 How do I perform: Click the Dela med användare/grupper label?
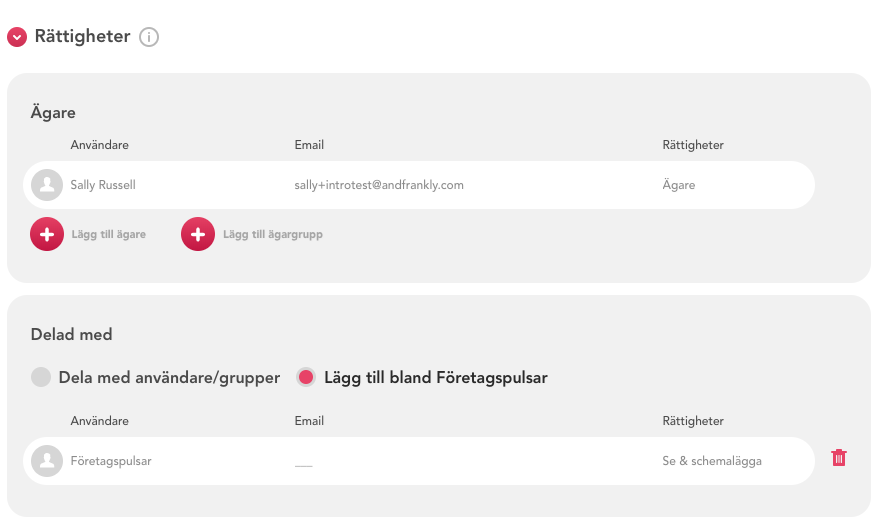click(x=169, y=378)
